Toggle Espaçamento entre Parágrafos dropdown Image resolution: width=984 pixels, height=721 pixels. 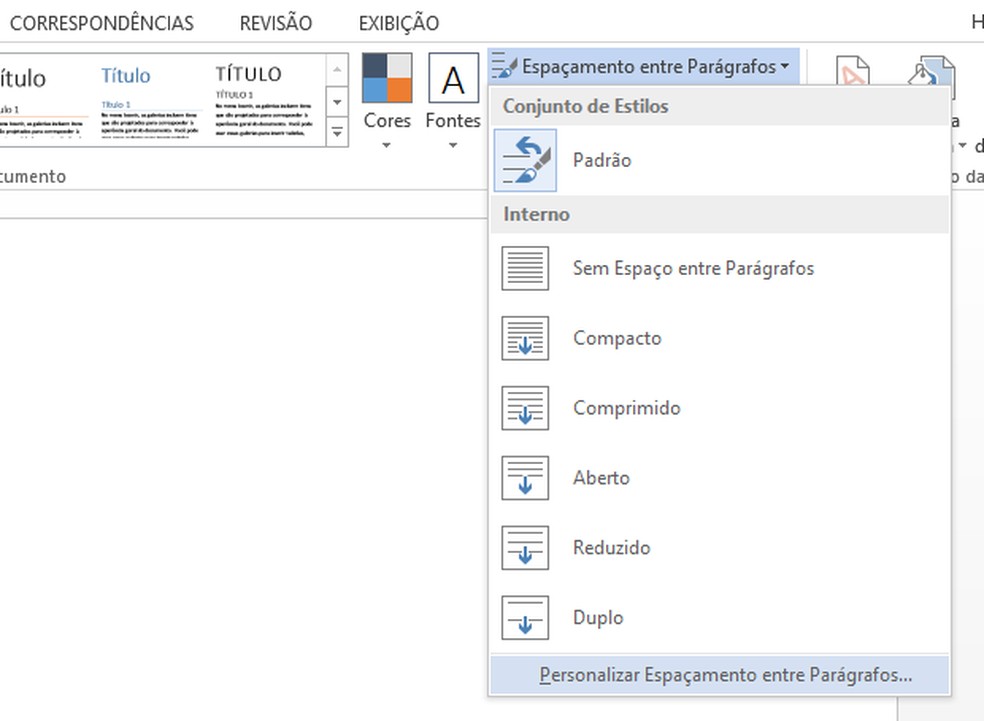(x=643, y=66)
